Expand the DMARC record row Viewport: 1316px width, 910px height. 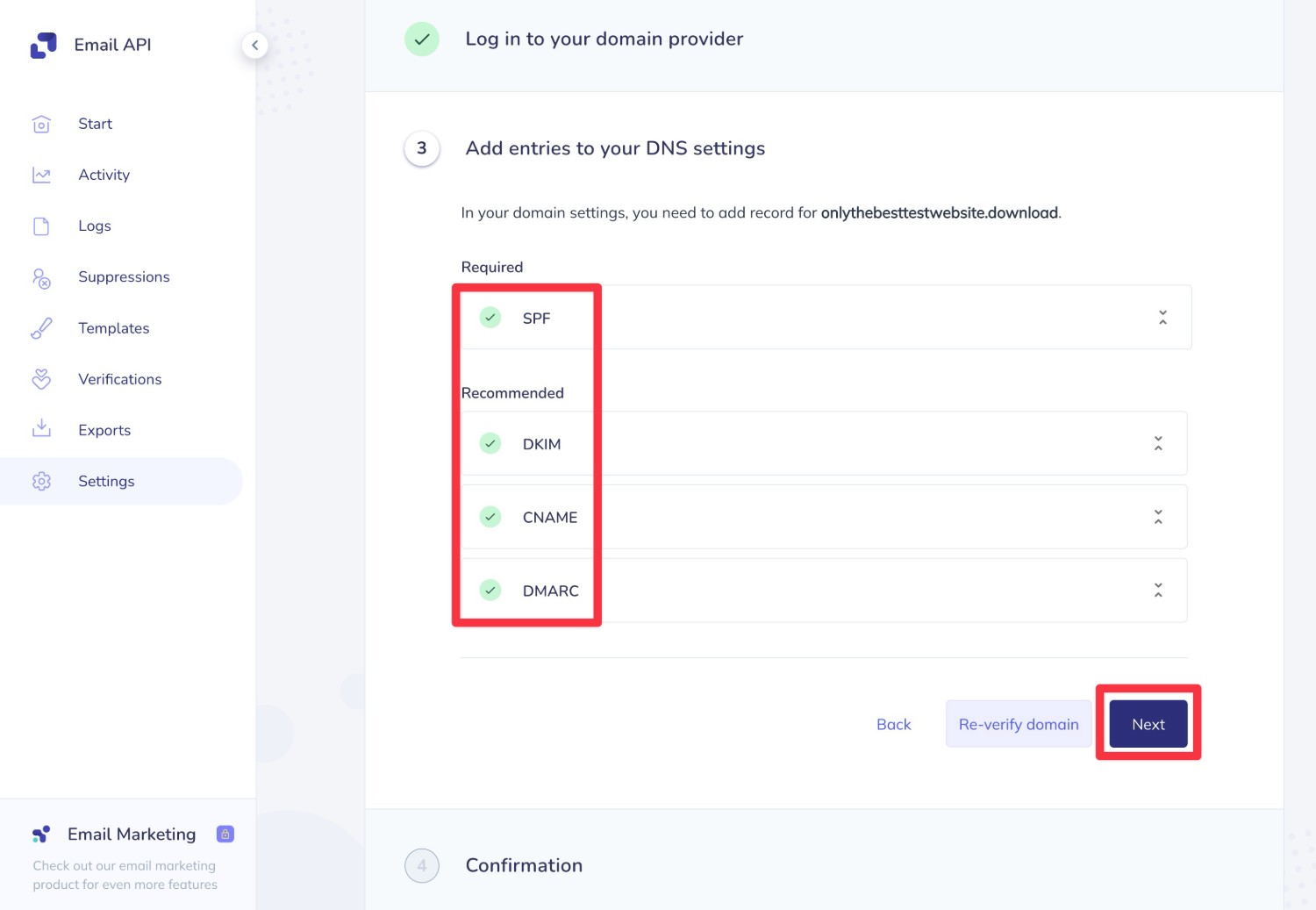(1158, 591)
